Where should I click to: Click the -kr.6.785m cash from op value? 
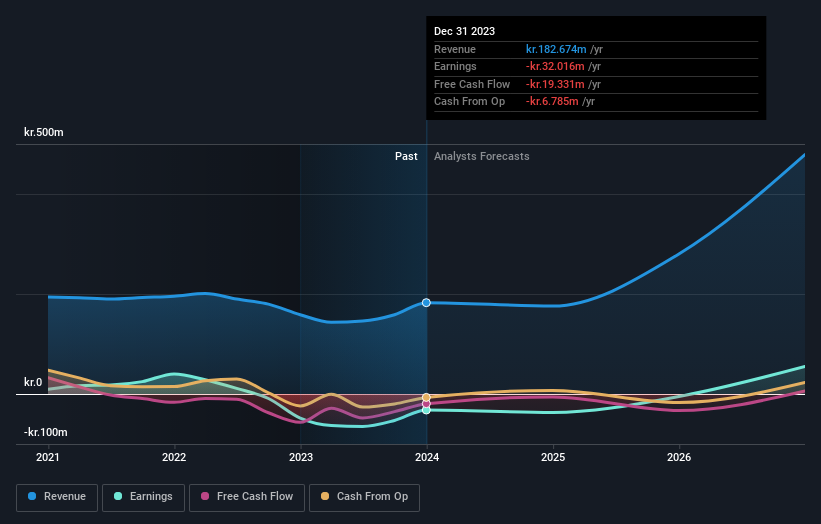tap(552, 102)
